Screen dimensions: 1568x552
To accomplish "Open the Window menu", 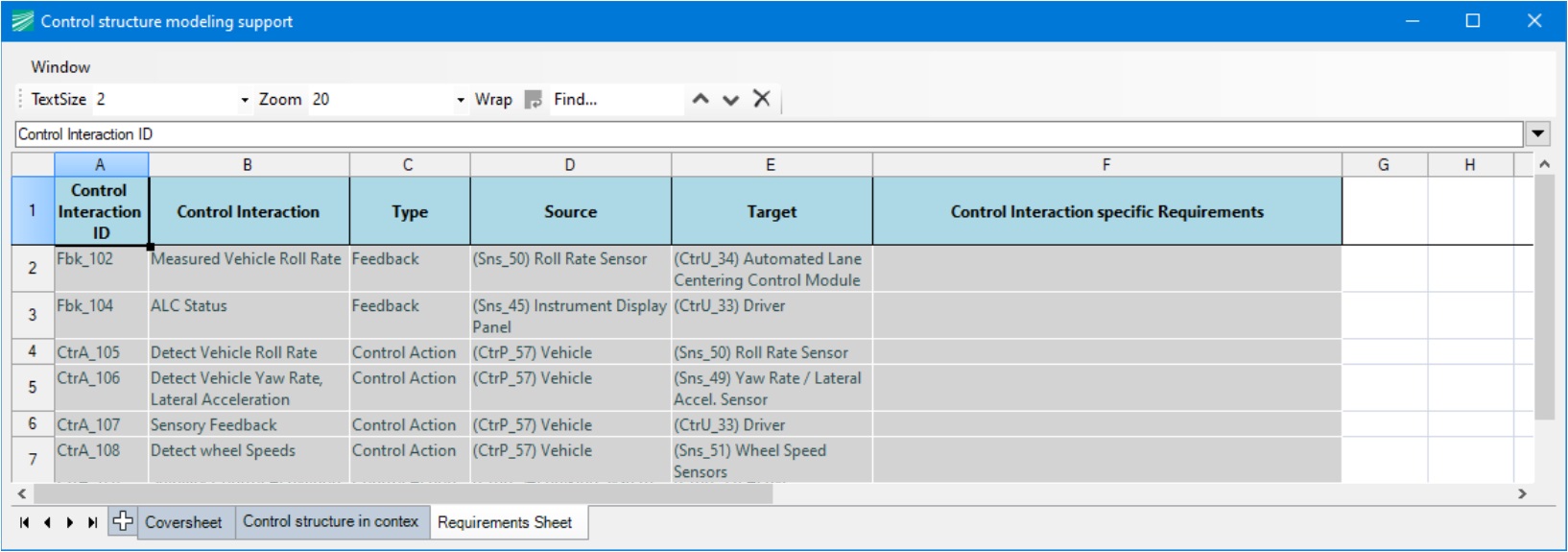I will (60, 67).
